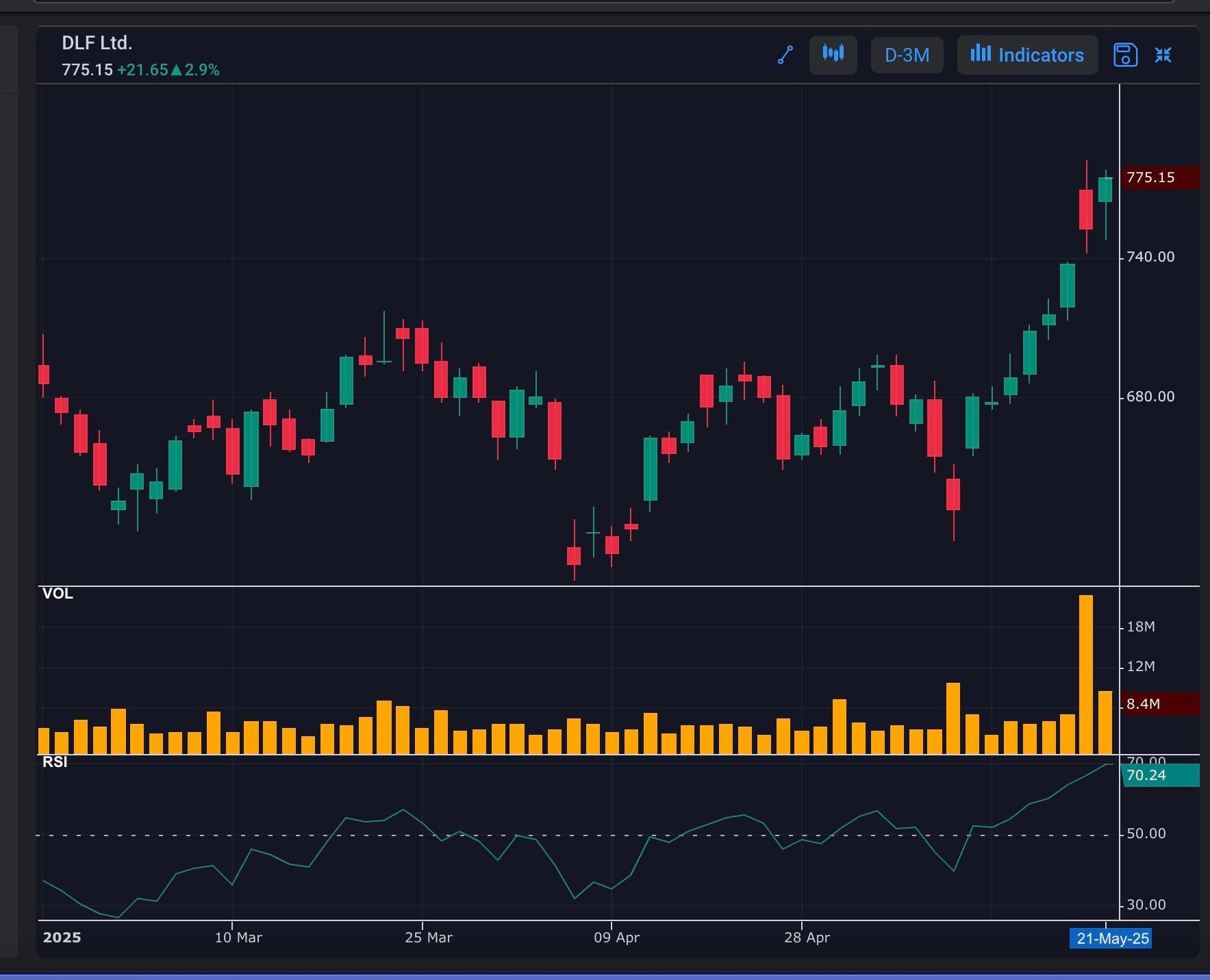
Task: Click the 18M volume axis label
Action: (1141, 627)
